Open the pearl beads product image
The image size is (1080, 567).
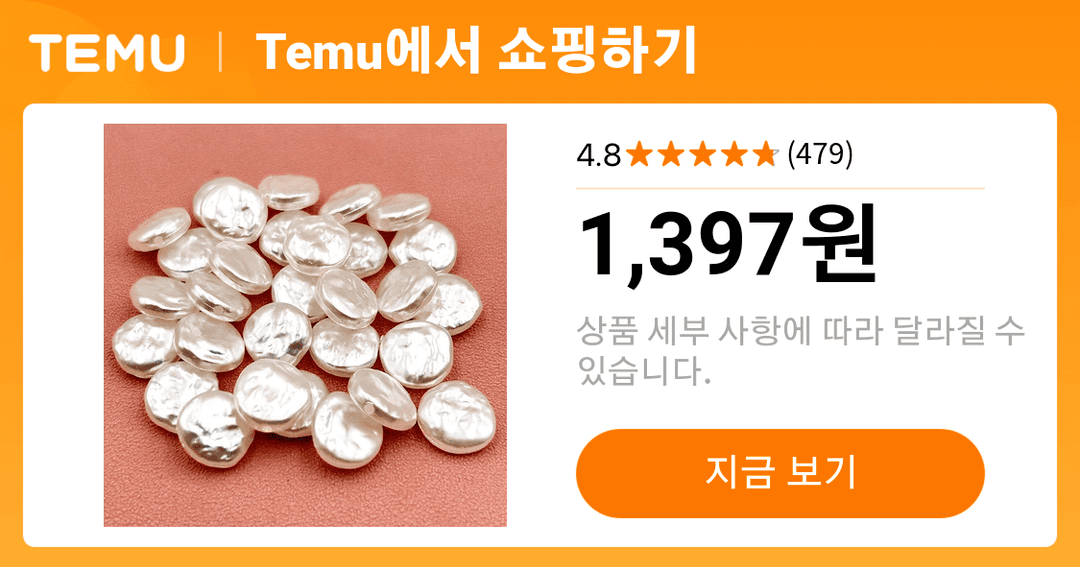305,325
